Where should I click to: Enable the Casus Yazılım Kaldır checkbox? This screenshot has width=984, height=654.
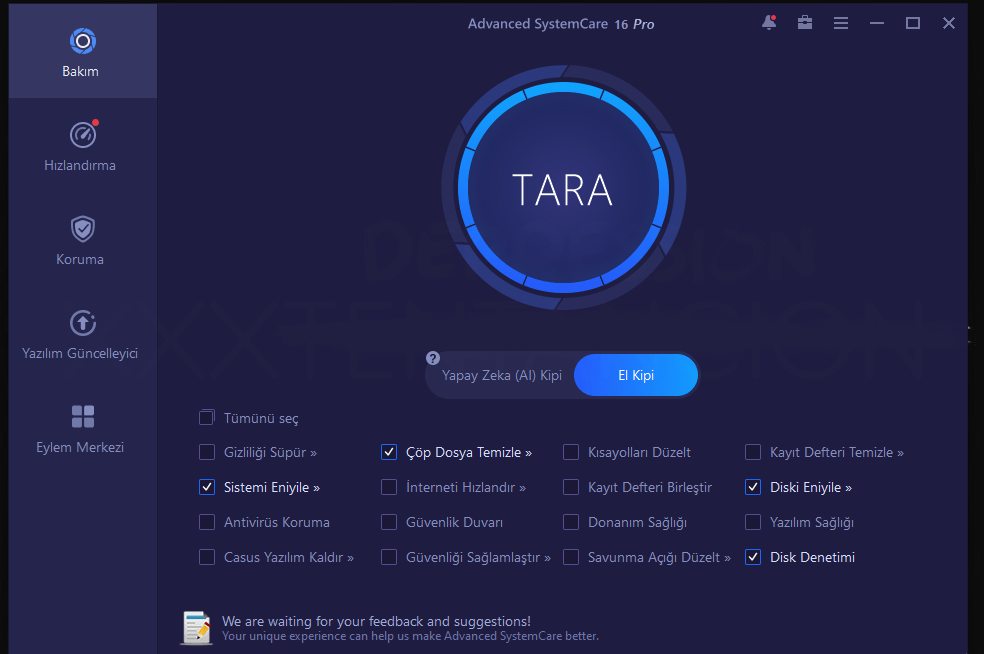tap(207, 557)
